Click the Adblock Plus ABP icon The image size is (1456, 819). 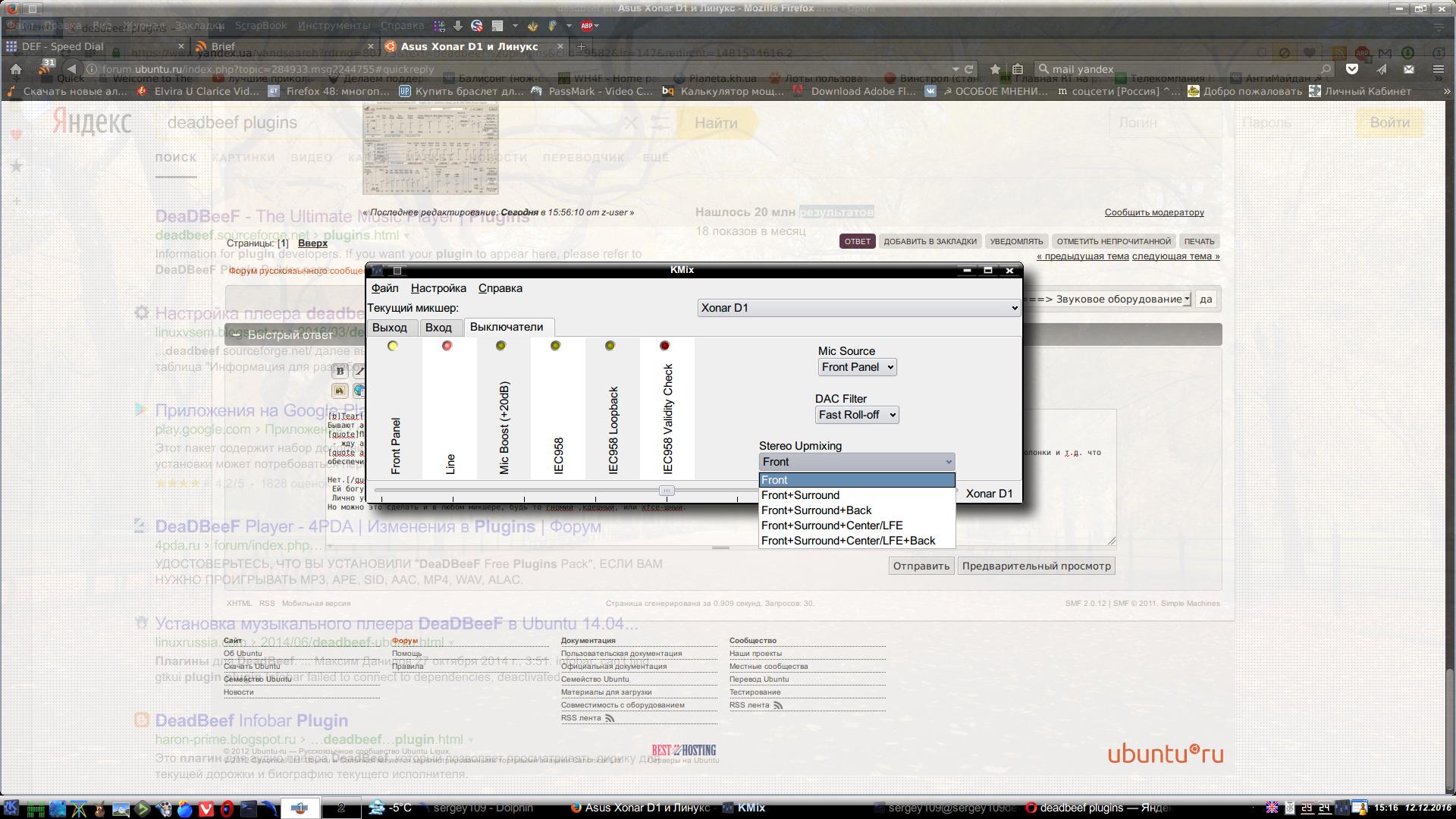tap(586, 26)
